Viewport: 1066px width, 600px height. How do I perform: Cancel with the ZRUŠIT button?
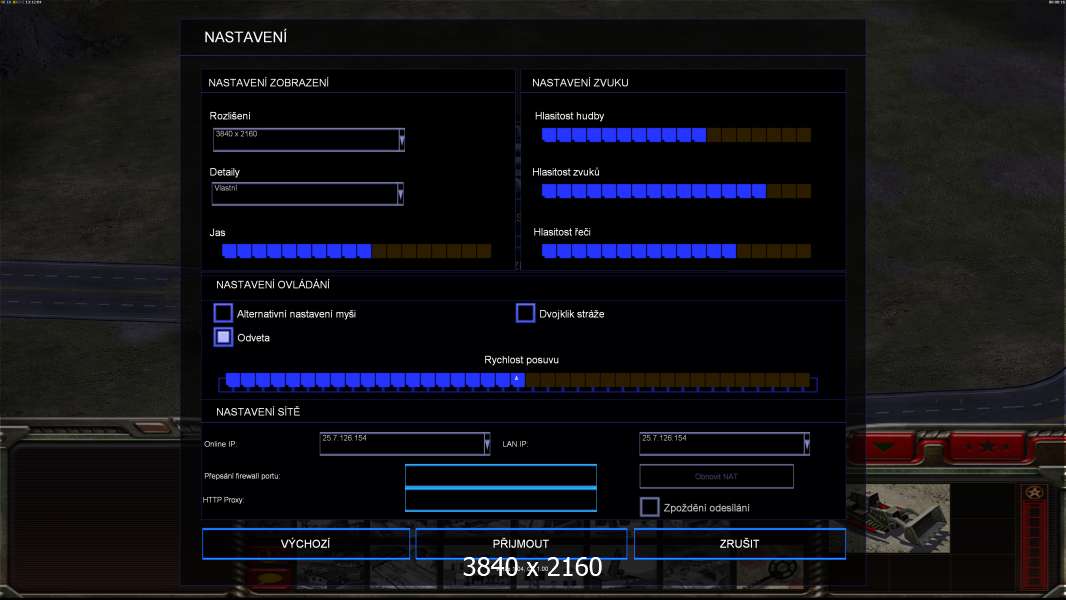[739, 544]
